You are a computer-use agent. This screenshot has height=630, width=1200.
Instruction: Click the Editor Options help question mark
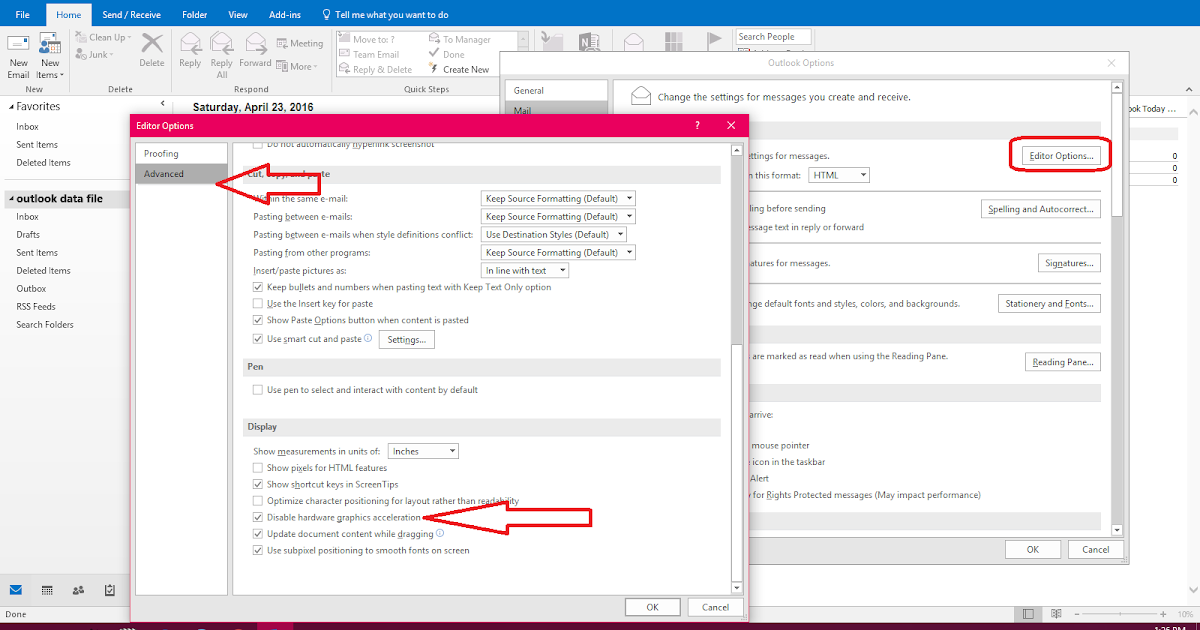(x=696, y=125)
